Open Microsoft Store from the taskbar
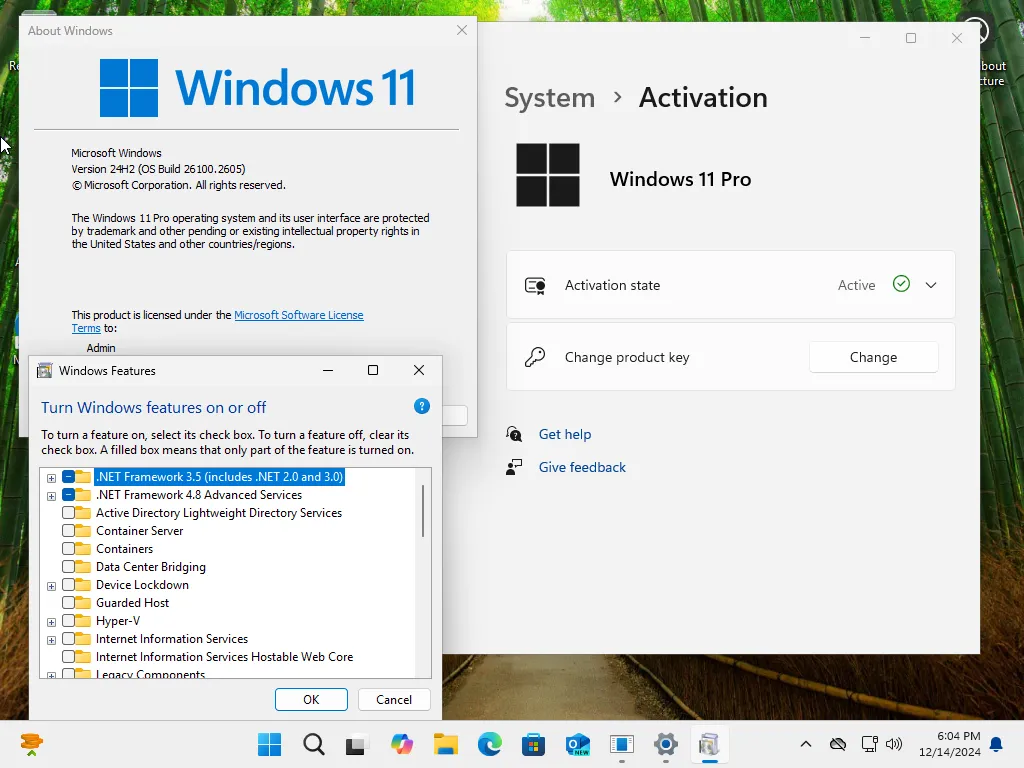Image resolution: width=1024 pixels, height=768 pixels. (534, 744)
